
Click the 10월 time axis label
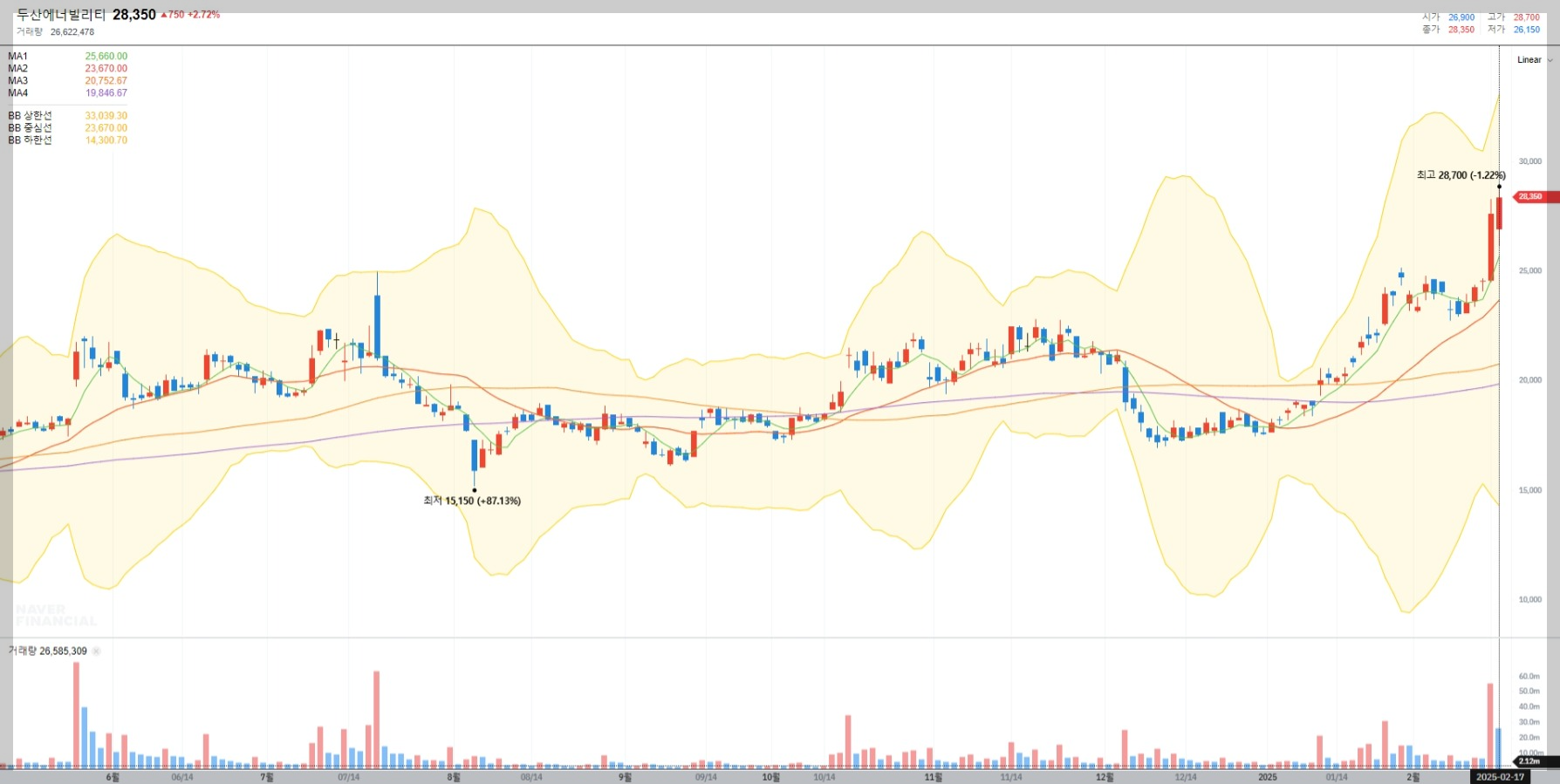point(770,777)
